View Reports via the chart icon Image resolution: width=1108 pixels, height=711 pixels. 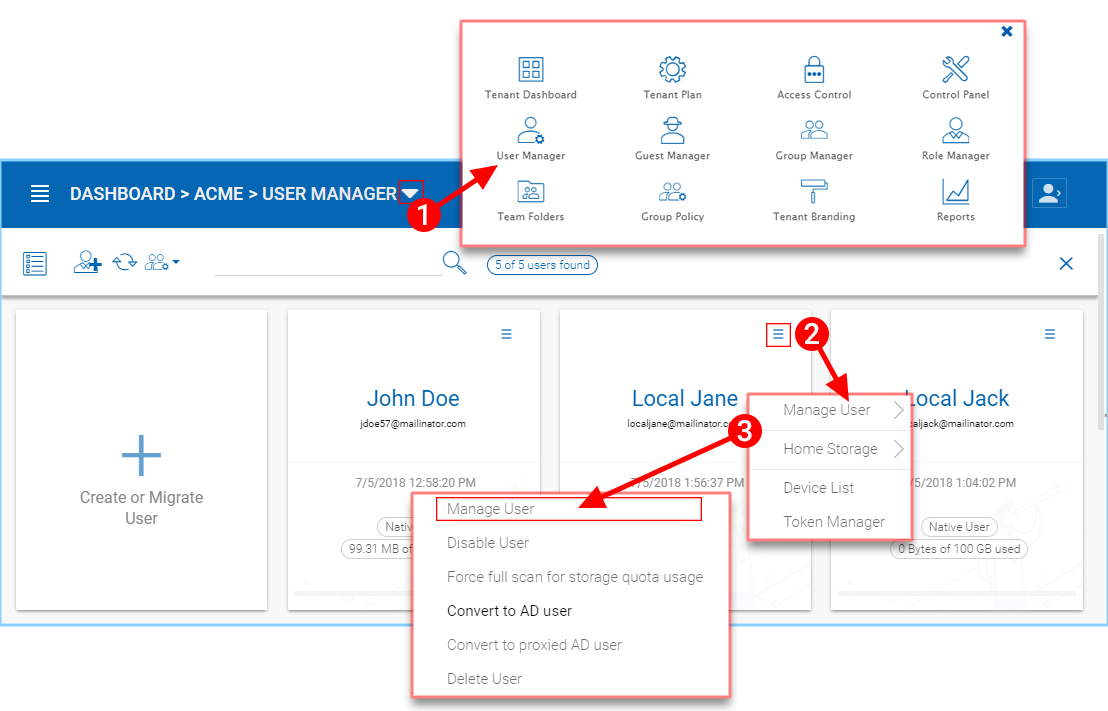[954, 200]
